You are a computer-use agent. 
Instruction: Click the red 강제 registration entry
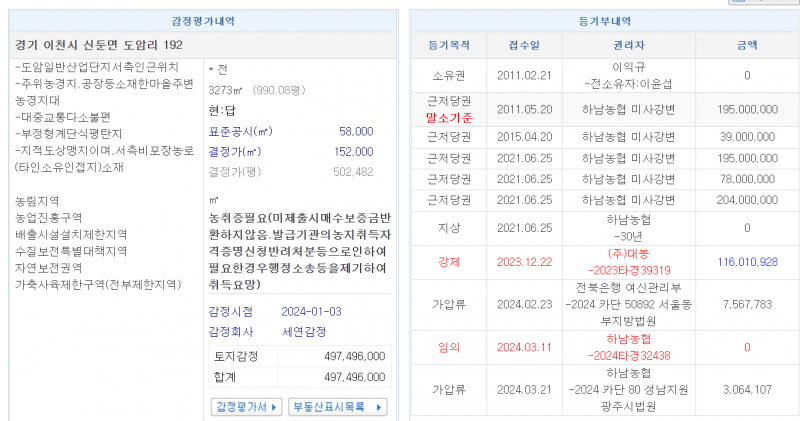pyautogui.click(x=448, y=261)
